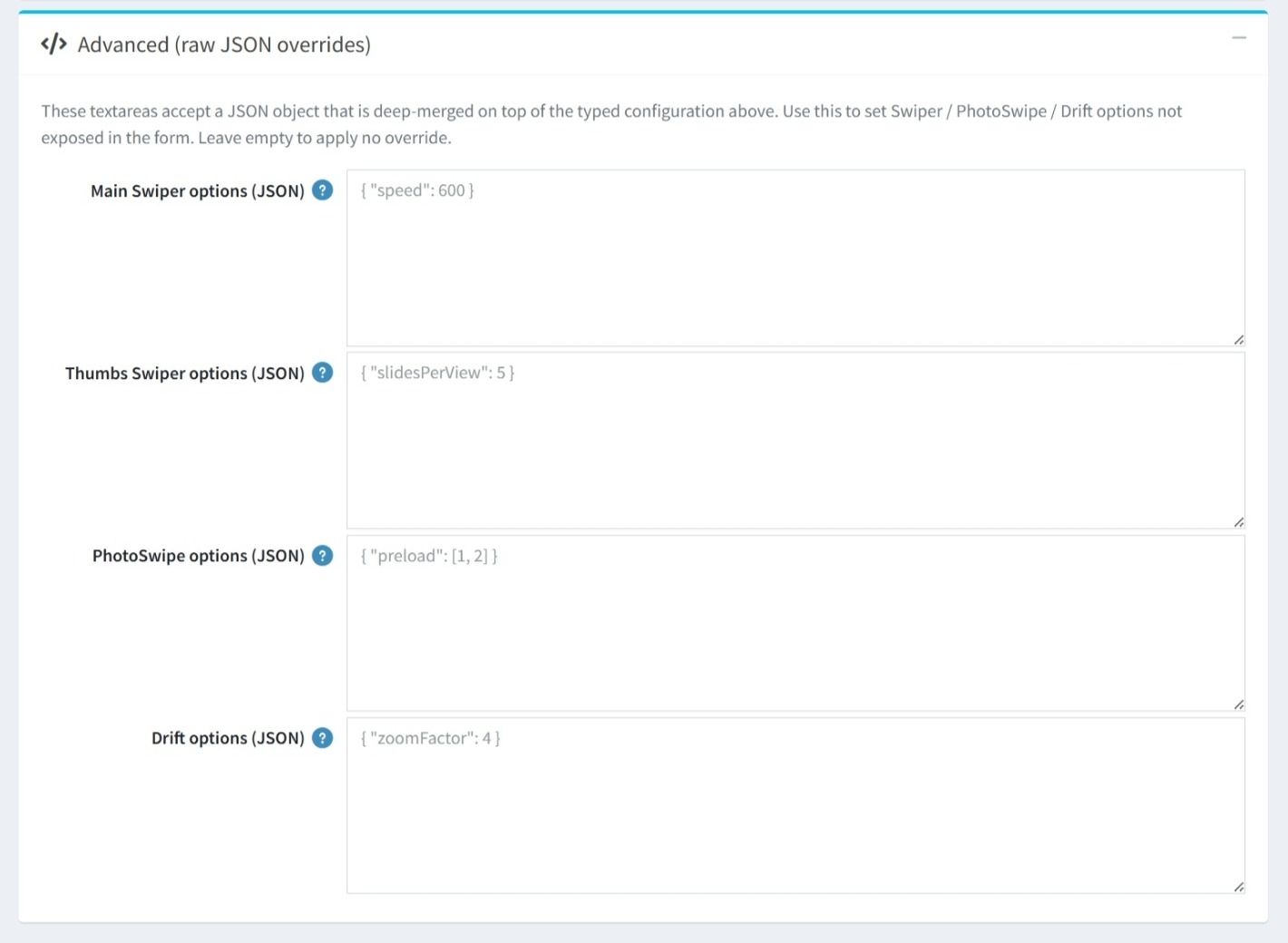The height and width of the screenshot is (943, 1288).
Task: Open help tooltip for Main Swiper options
Action: 322,190
